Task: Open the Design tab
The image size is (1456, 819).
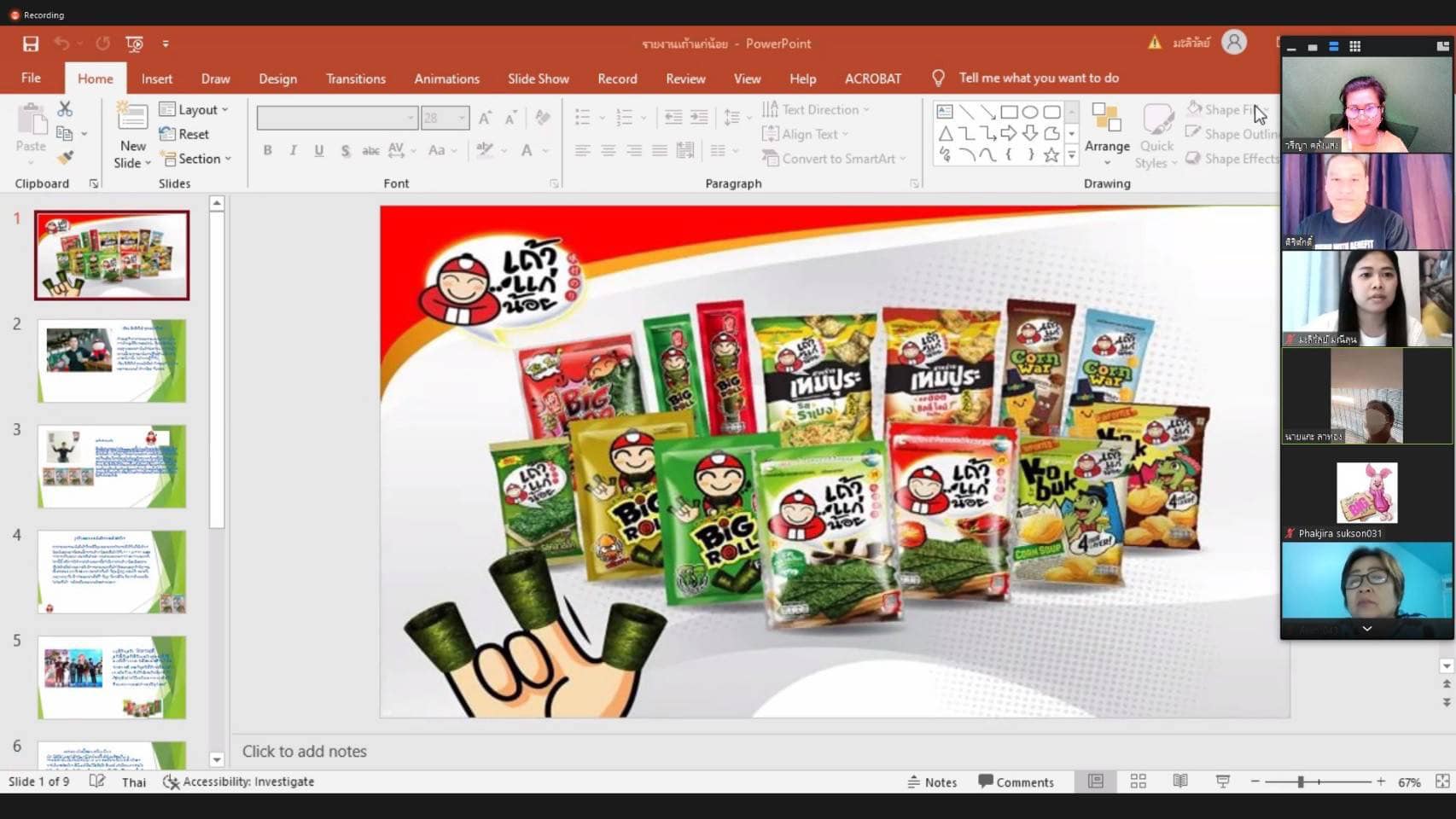Action: 277,78
